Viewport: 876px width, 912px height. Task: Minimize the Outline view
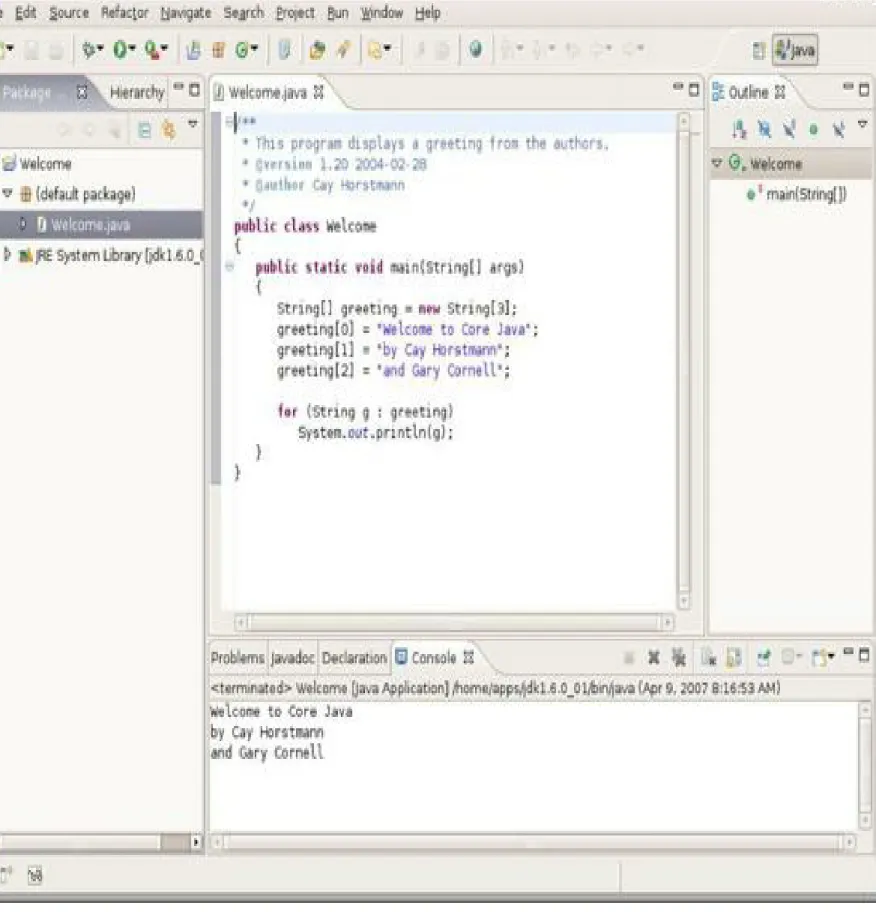(848, 88)
